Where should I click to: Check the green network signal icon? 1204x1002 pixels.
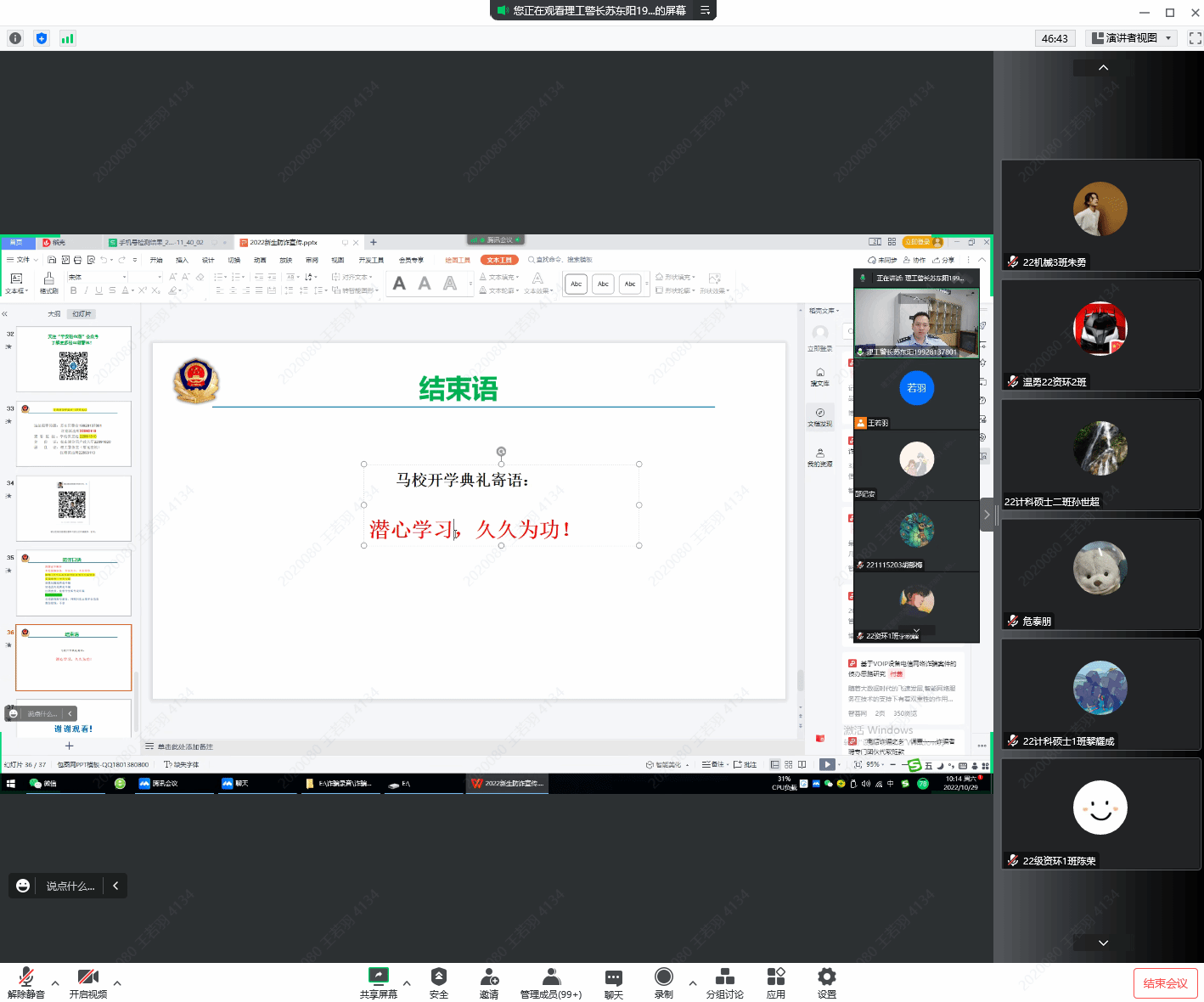pos(68,38)
